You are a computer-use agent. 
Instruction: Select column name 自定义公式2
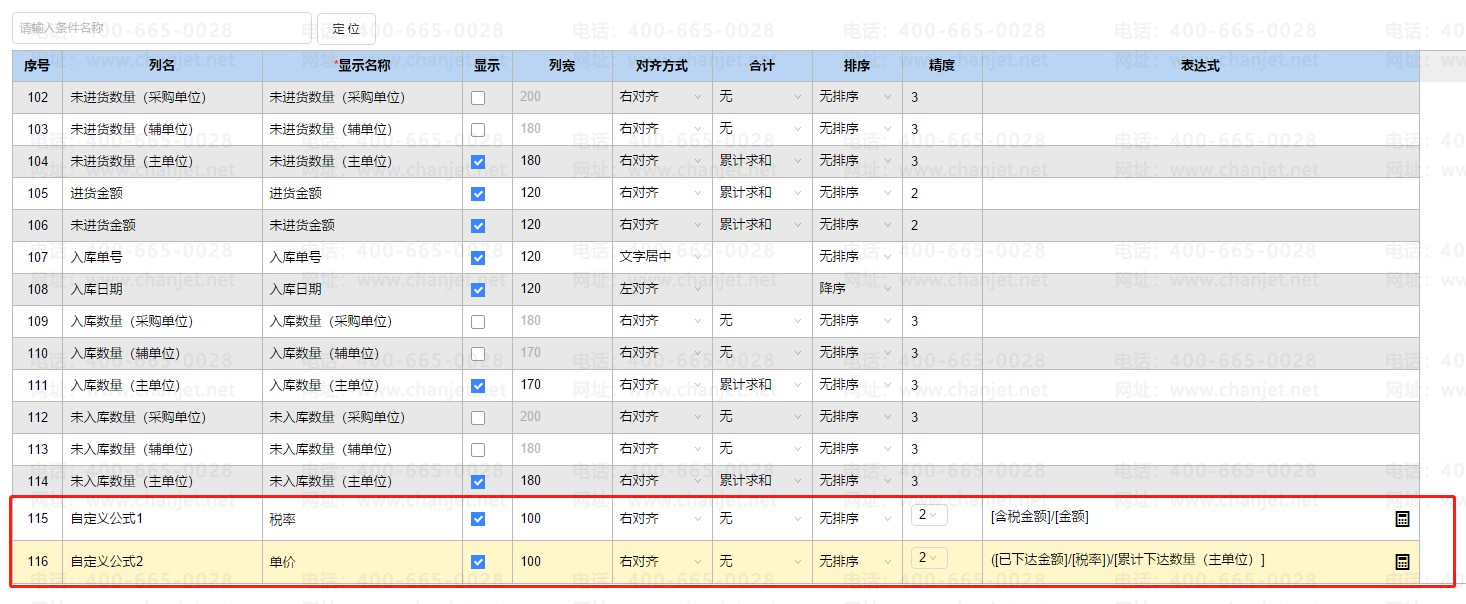click(x=107, y=562)
